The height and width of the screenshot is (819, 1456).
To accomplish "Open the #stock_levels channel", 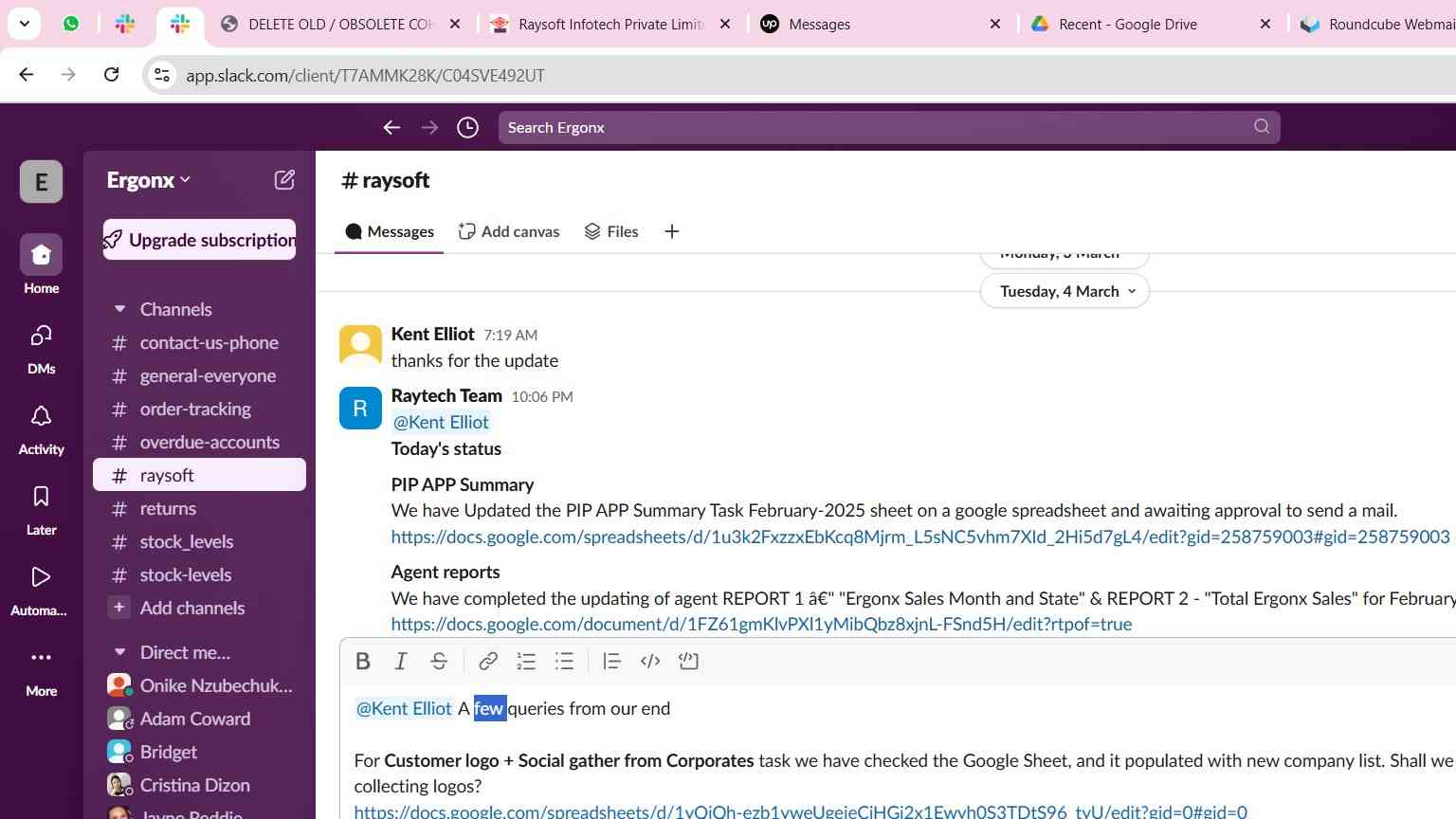I will point(199,541).
